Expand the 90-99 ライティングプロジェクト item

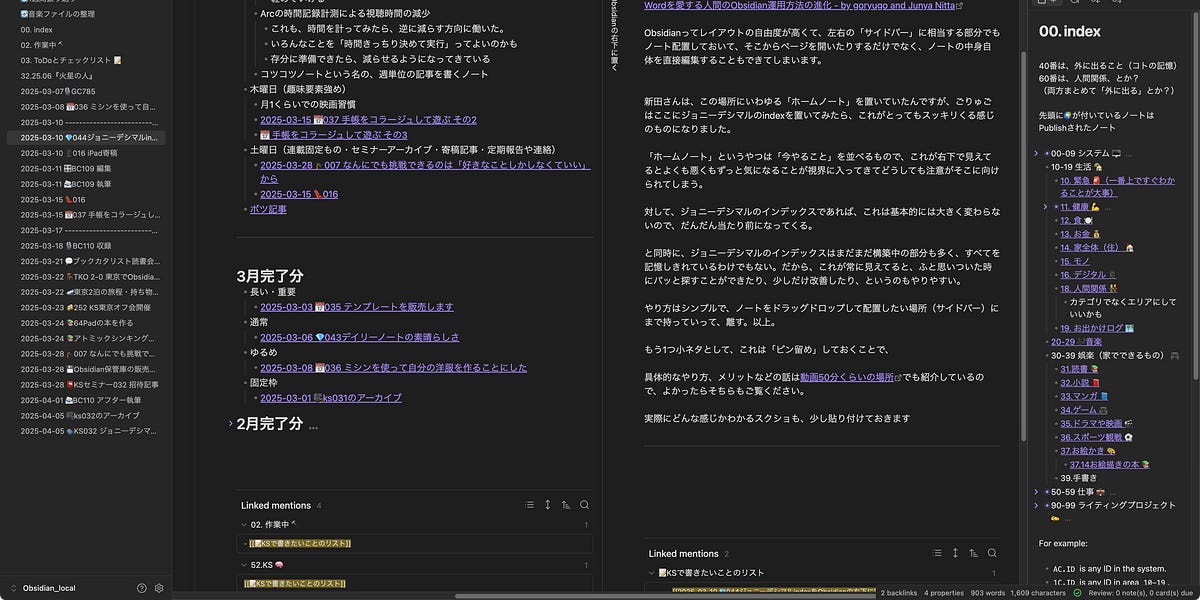1036,506
